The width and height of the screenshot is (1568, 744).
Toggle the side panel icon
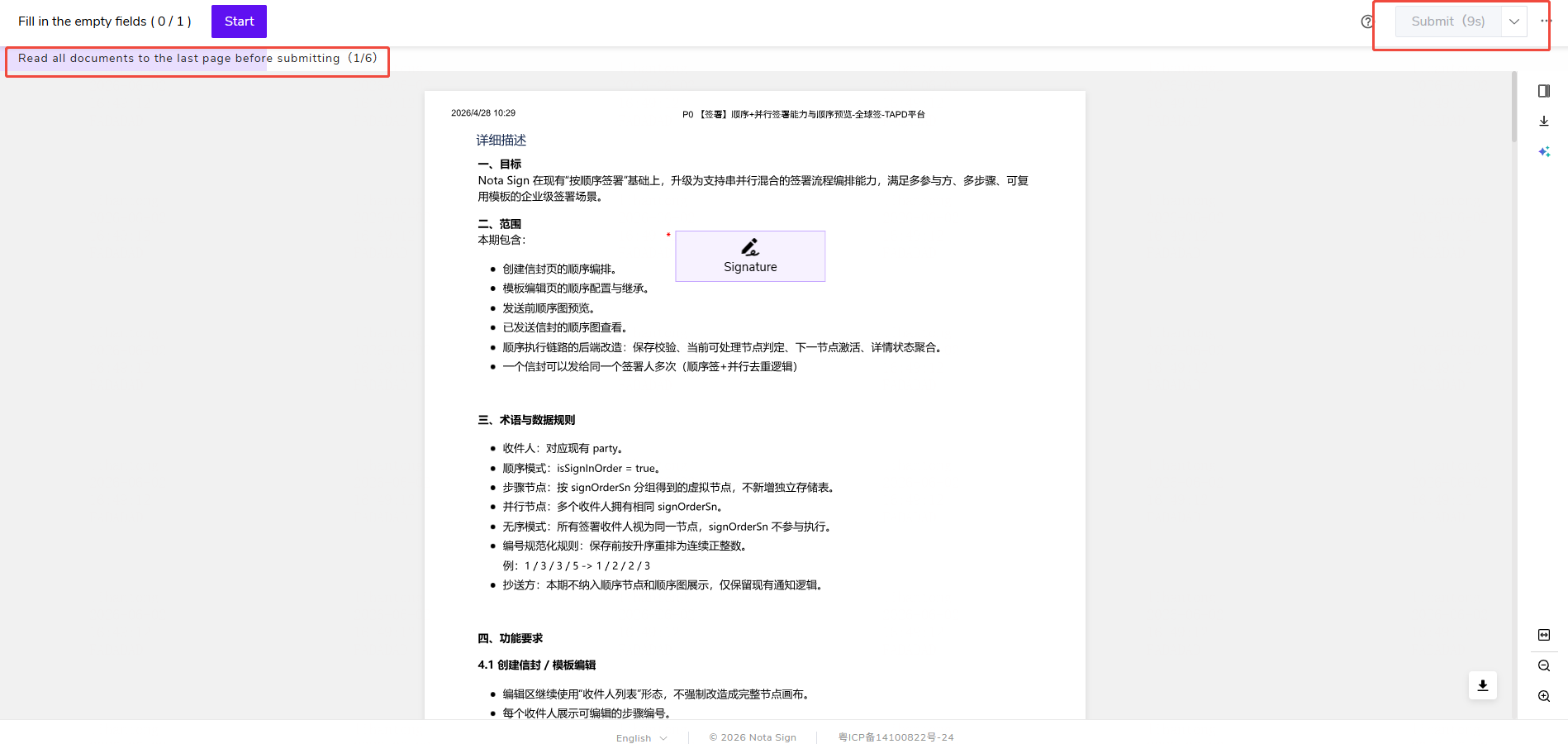click(x=1544, y=91)
